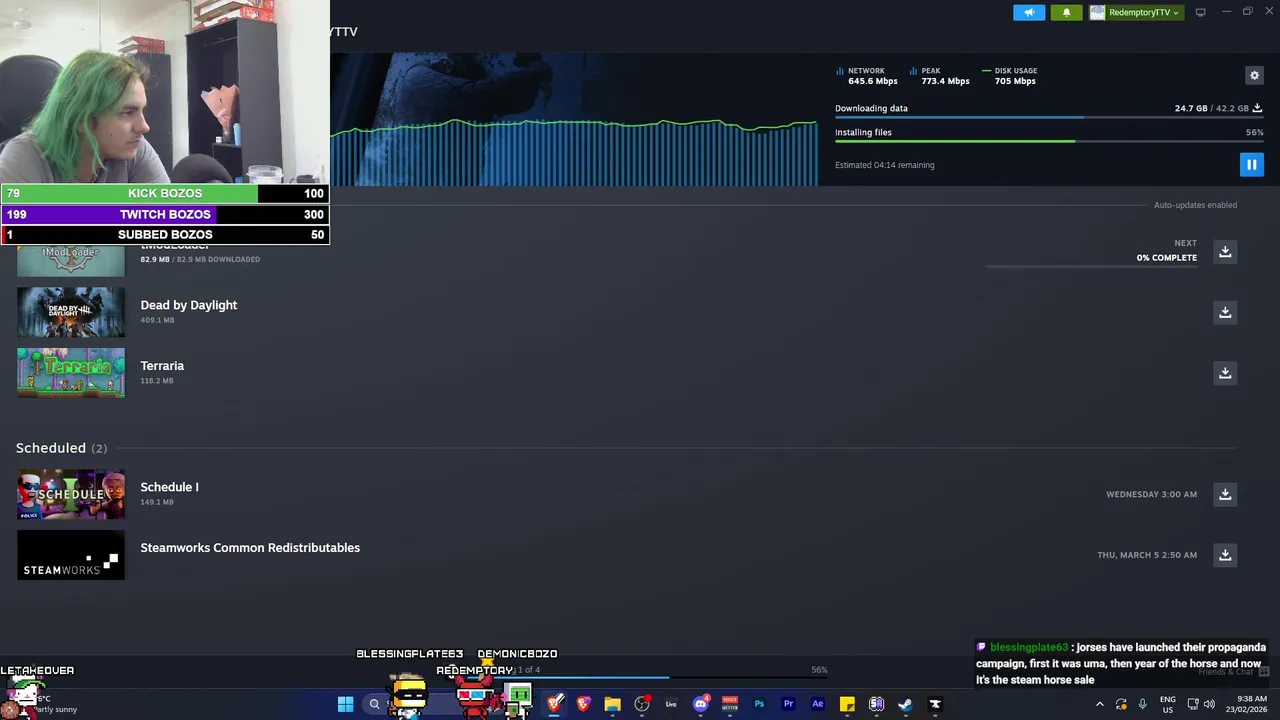Click the Network 645.6 Mbps stat
1280x720 pixels.
pyautogui.click(x=868, y=76)
